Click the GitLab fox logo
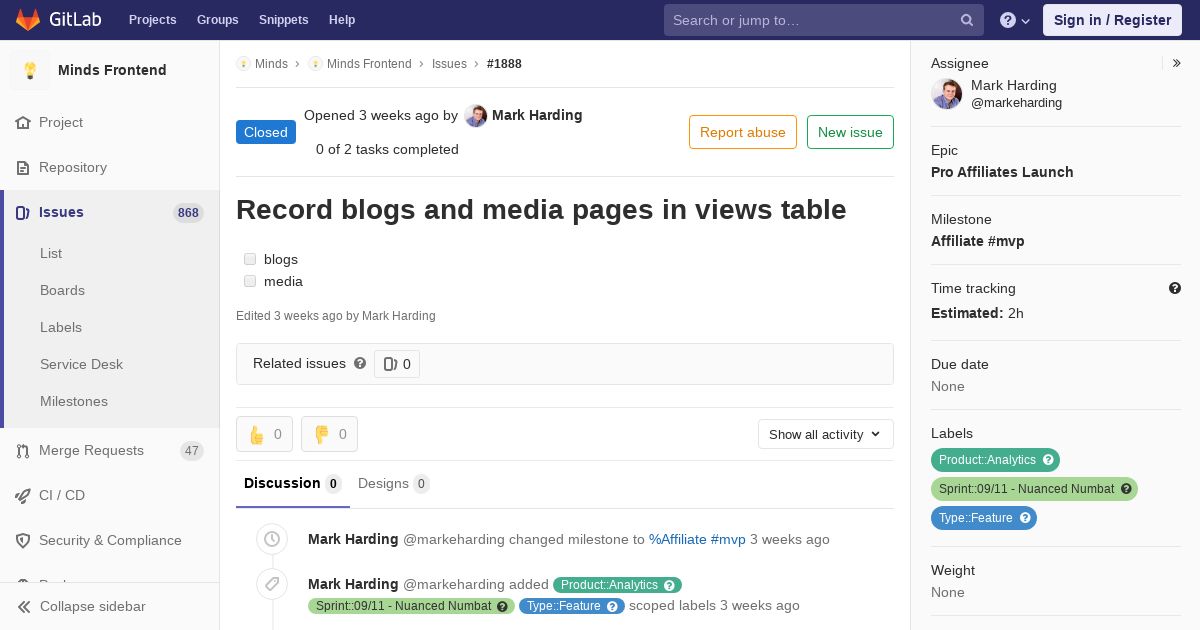 coord(28,20)
